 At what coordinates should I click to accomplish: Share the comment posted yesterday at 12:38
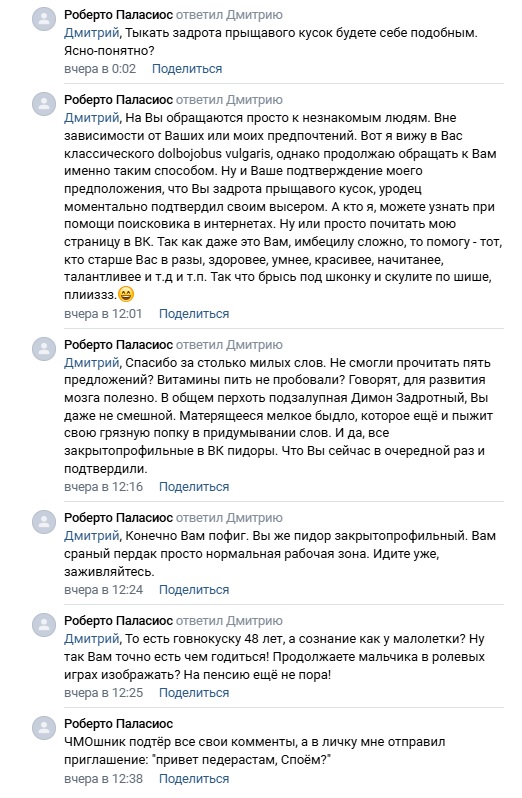tap(194, 779)
